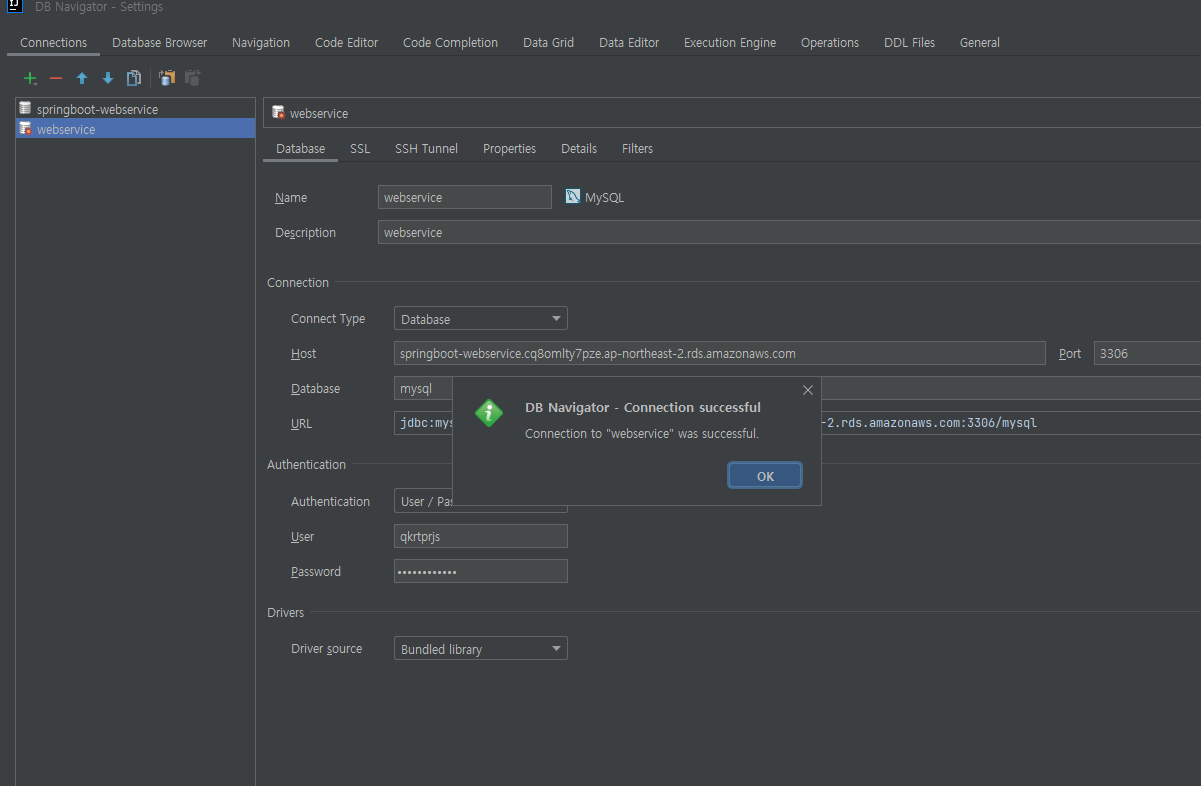
Task: Click the Connection section heading
Action: pos(298,283)
